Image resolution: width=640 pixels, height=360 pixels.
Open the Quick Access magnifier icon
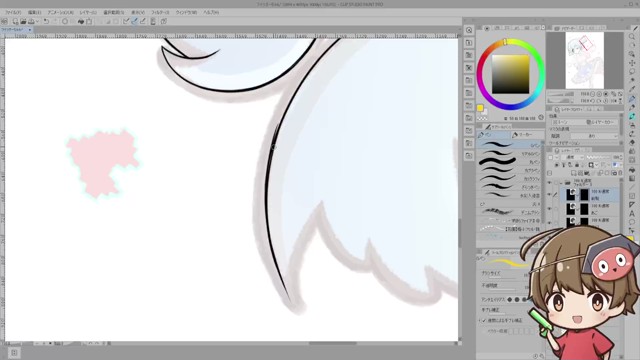469,30
